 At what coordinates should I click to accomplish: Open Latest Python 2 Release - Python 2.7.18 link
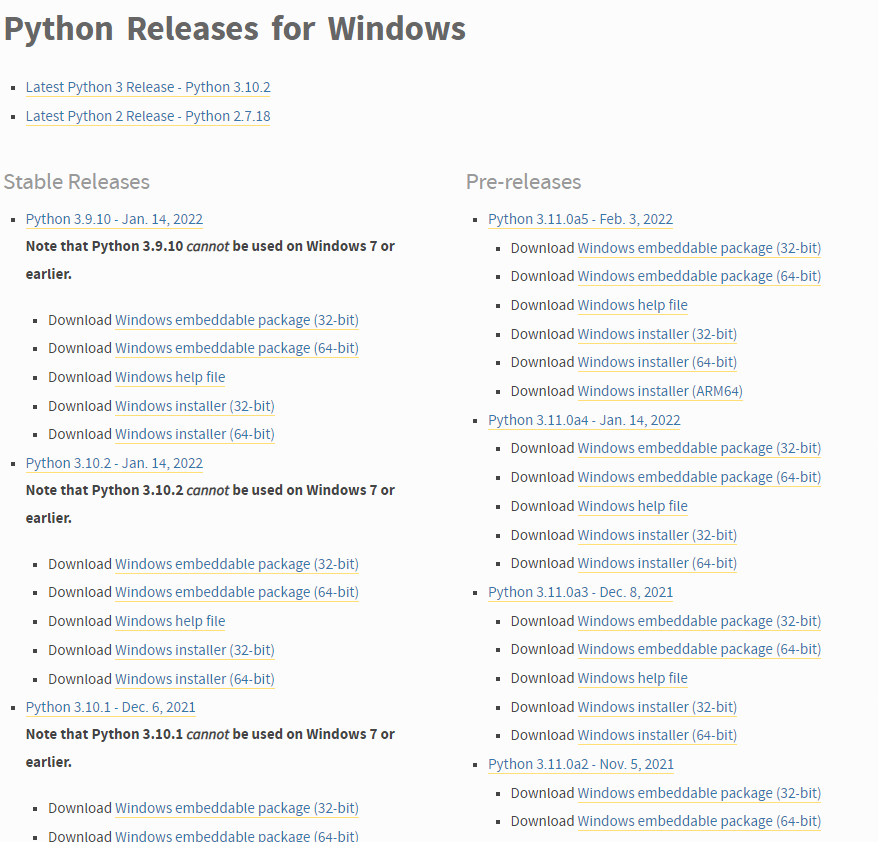[148, 116]
